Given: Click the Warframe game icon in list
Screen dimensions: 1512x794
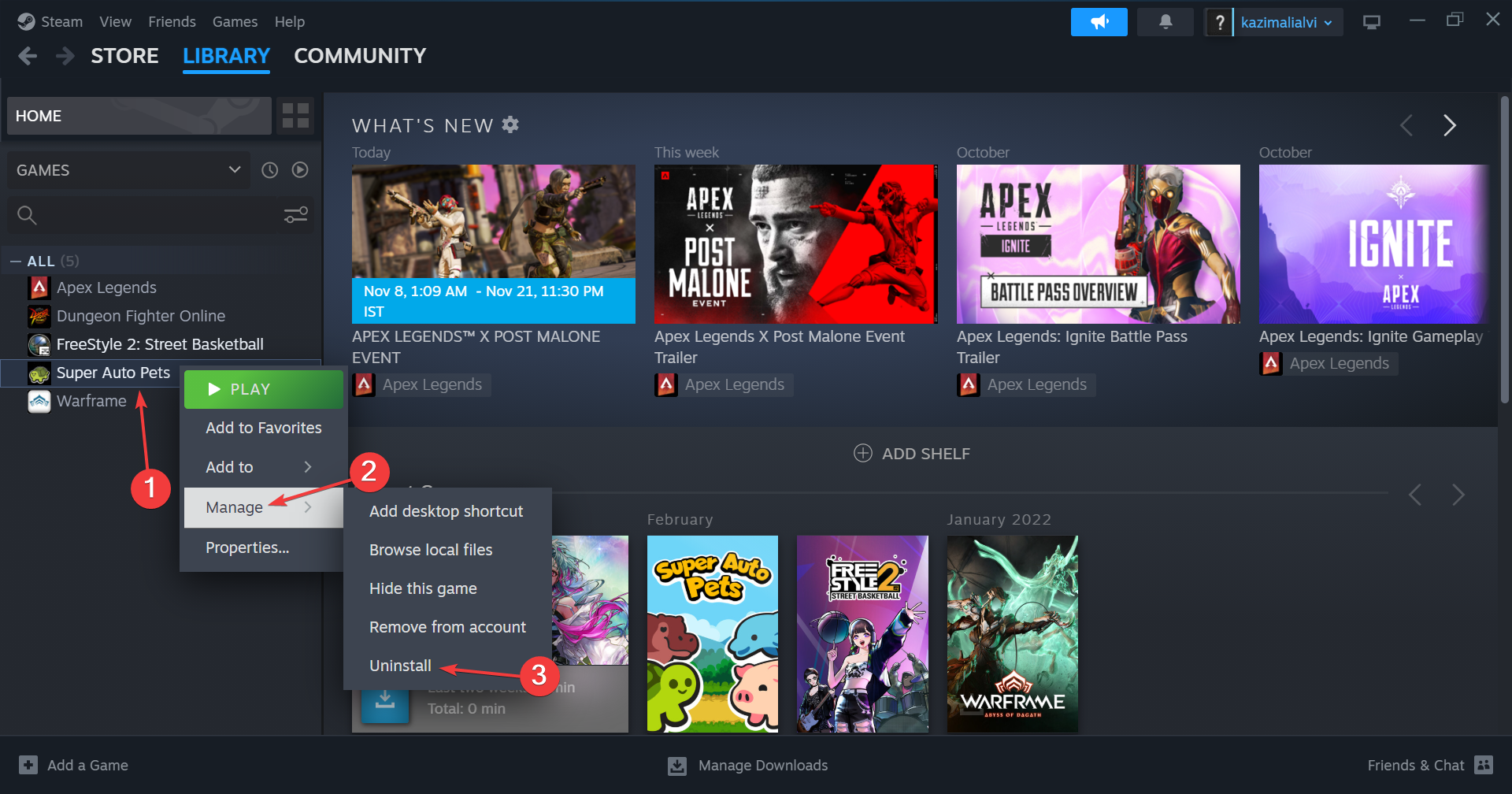Looking at the screenshot, I should pyautogui.click(x=39, y=401).
